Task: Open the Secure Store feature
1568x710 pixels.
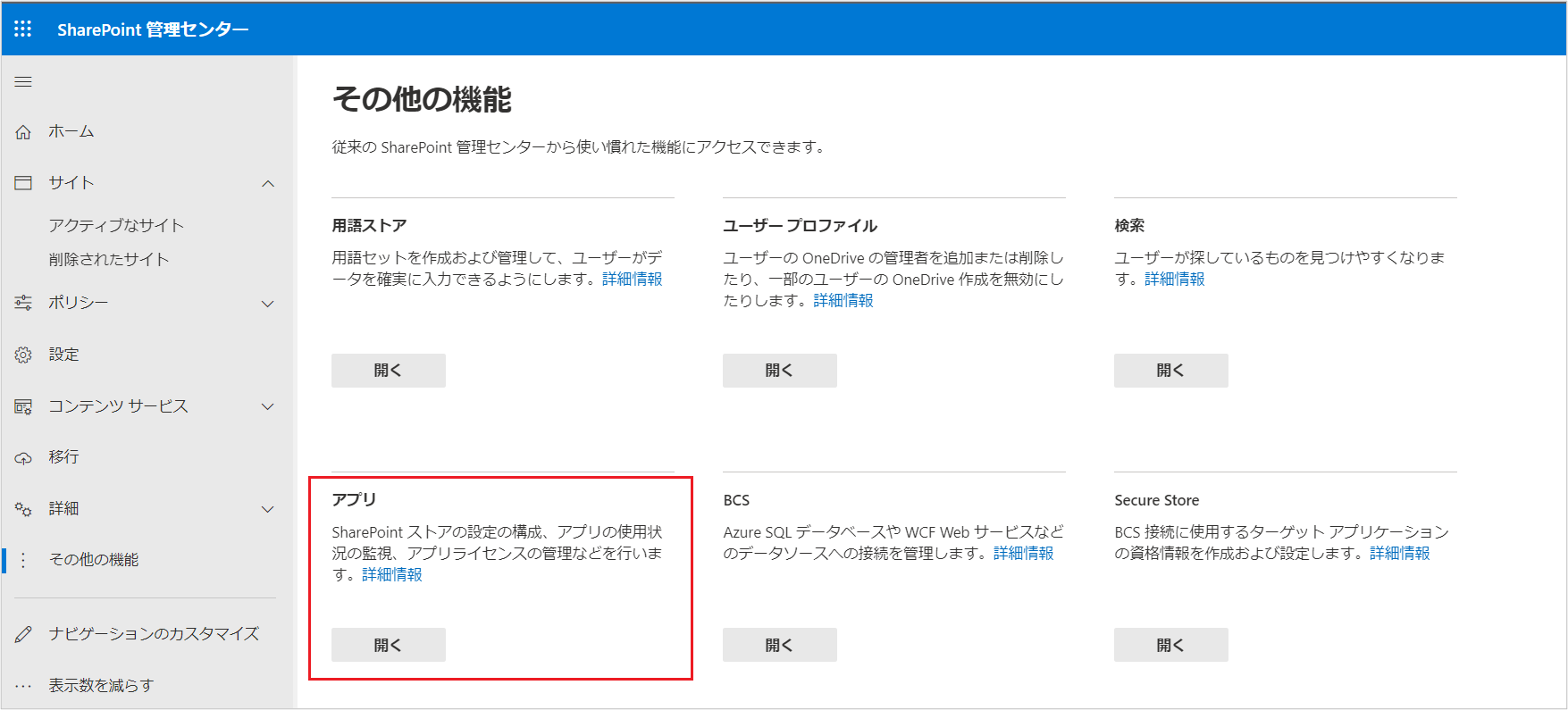Action: pyautogui.click(x=1171, y=645)
